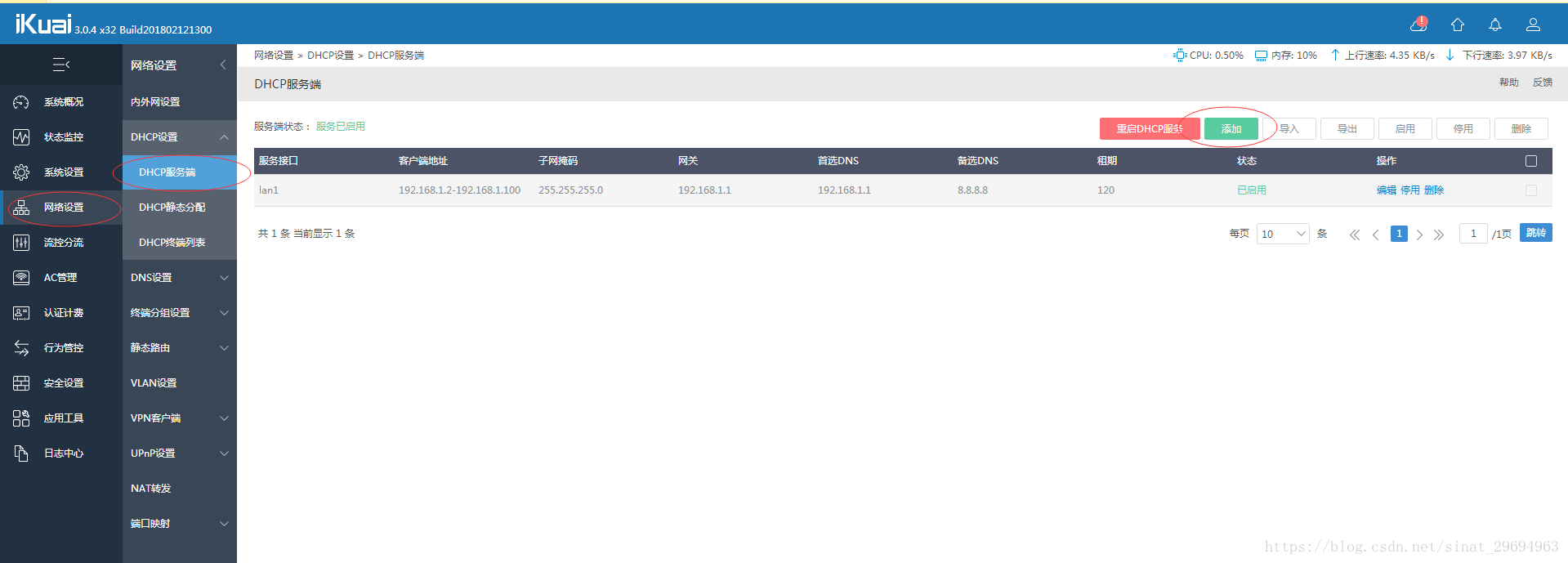Toggle the select-all checkbox in table header
This screenshot has height=563, width=1568.
click(1531, 161)
